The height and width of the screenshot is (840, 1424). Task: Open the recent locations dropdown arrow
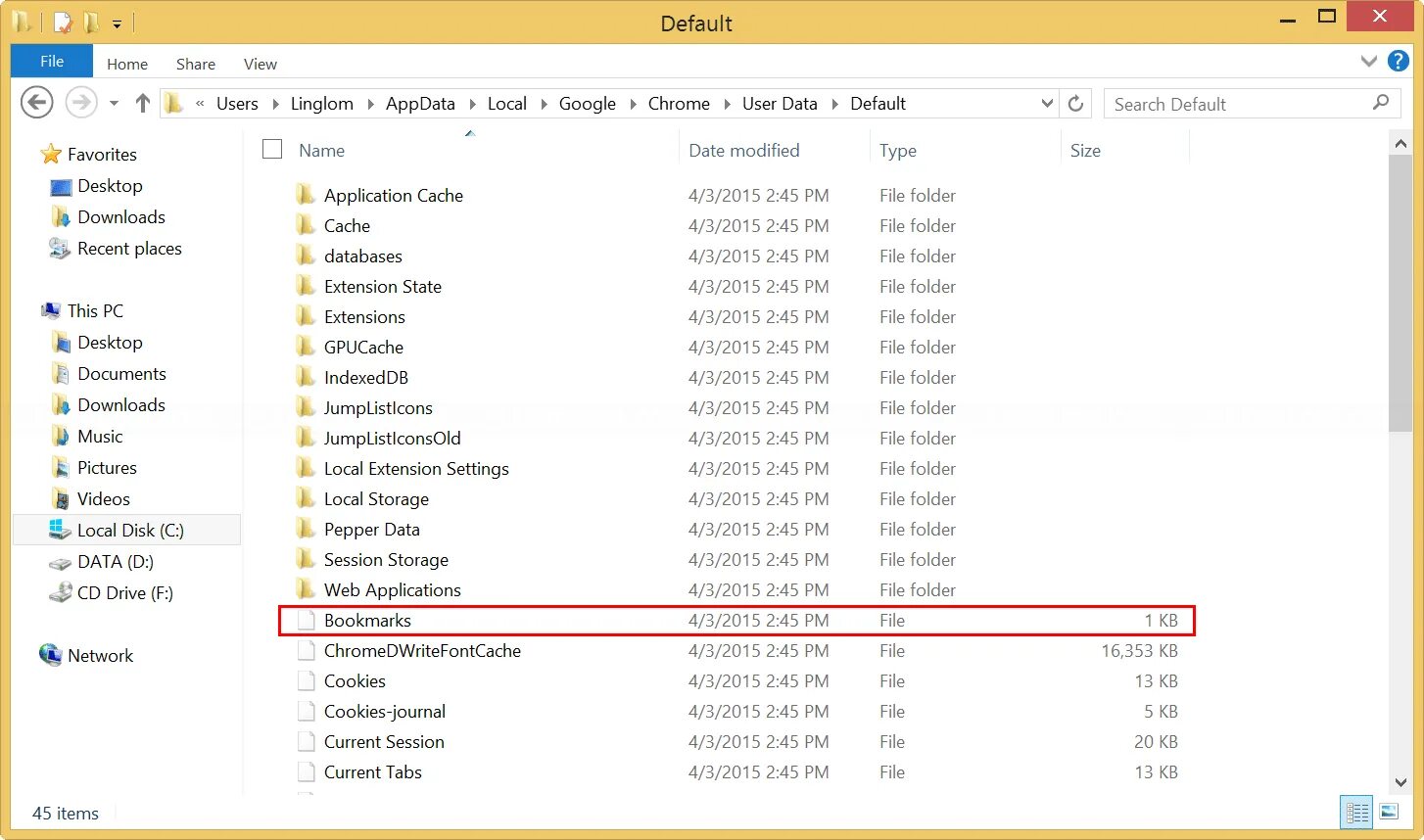pos(114,104)
